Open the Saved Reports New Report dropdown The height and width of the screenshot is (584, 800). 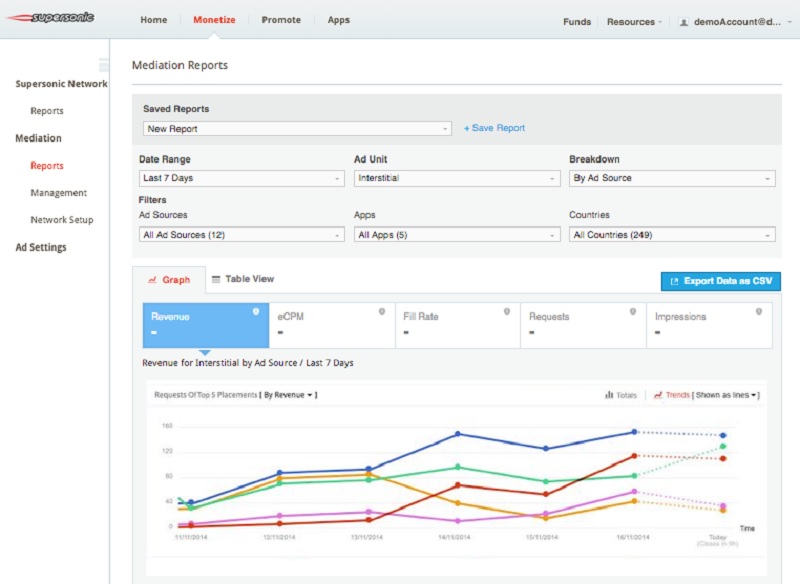[x=297, y=129]
